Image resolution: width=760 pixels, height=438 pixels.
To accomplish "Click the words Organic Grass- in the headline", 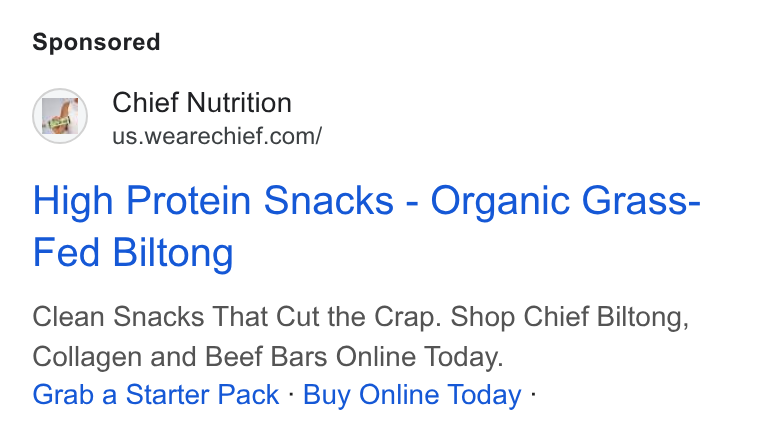I will (x=566, y=201).
